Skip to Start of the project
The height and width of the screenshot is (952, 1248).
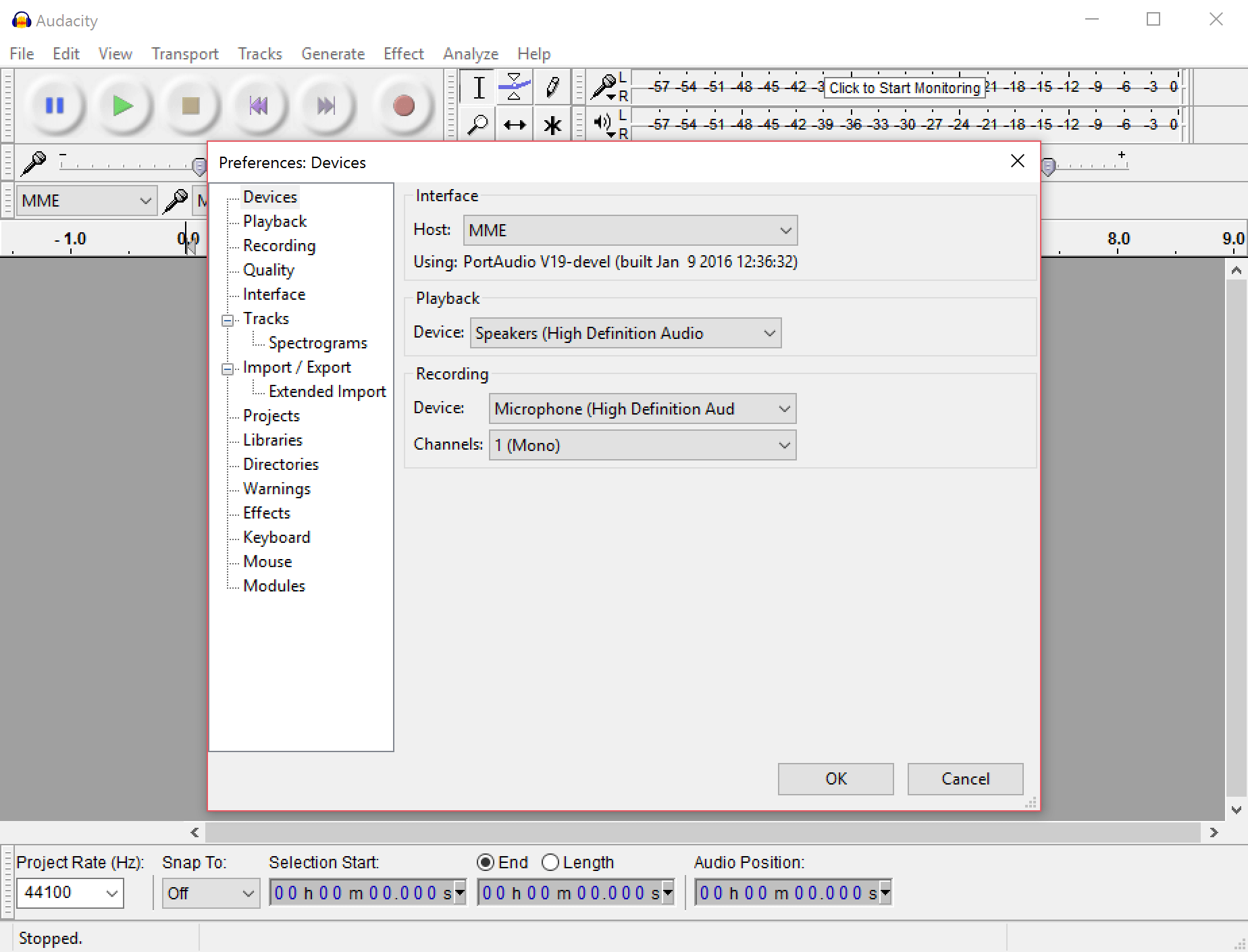click(258, 106)
